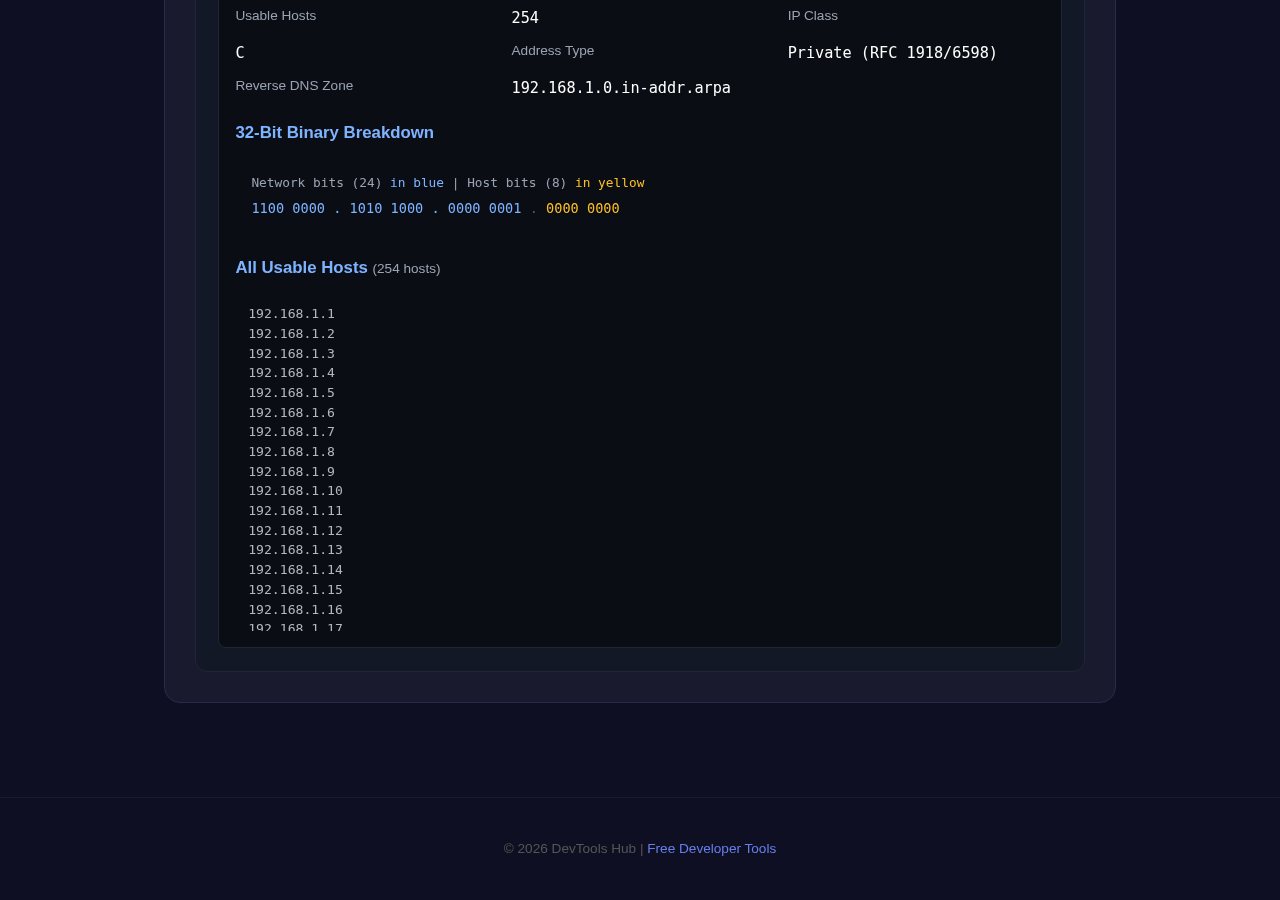Viewport: 1280px width, 900px height.
Task: Click the Address Type label
Action: coord(552,51)
